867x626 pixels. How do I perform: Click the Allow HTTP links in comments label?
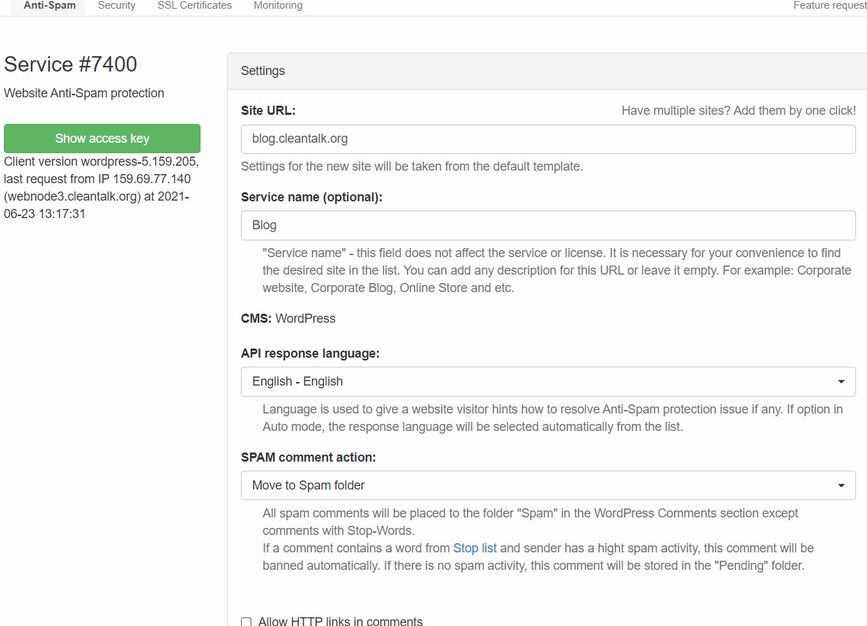(x=340, y=621)
